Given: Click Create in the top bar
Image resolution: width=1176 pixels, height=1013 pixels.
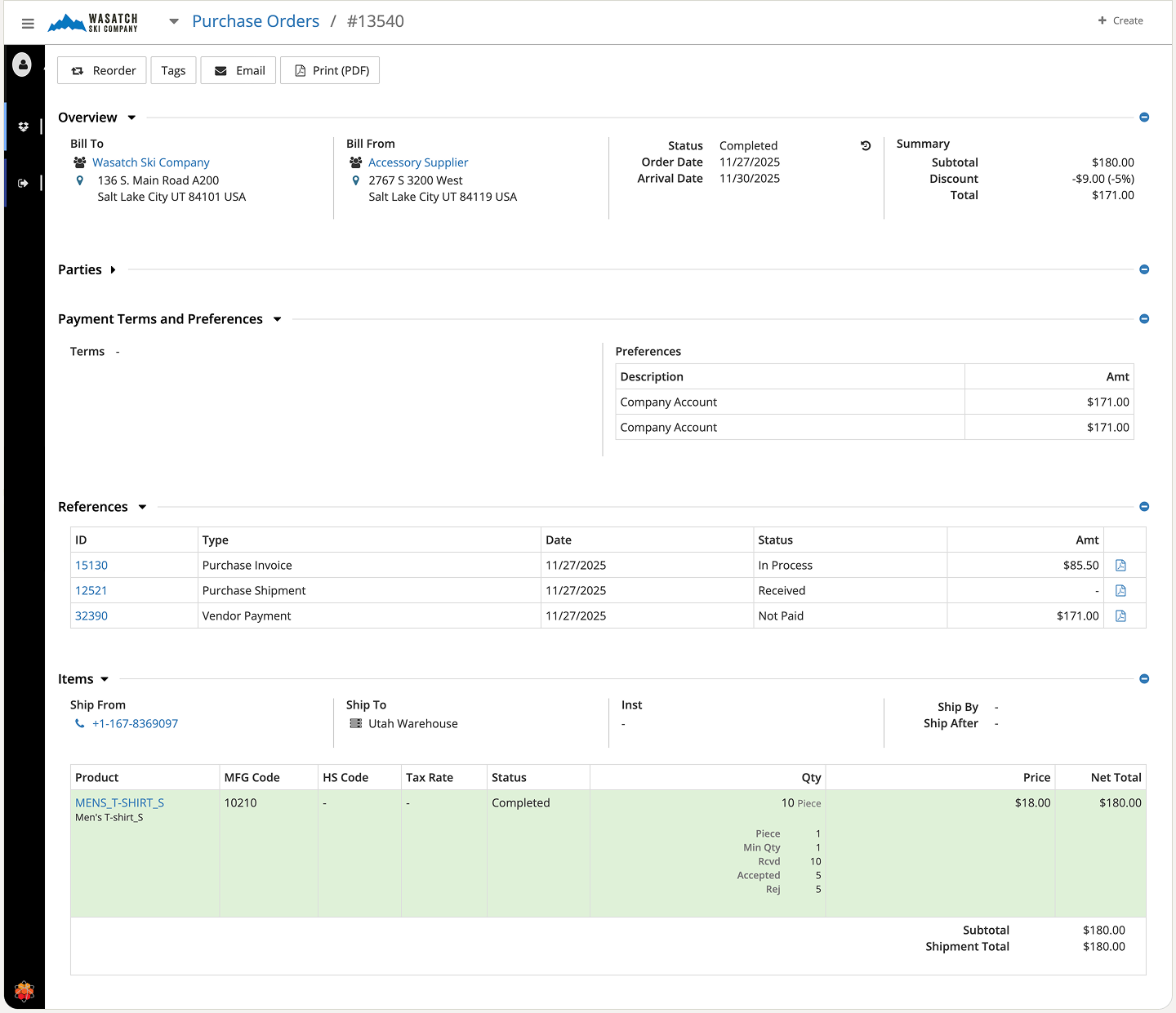Looking at the screenshot, I should point(1120,20).
